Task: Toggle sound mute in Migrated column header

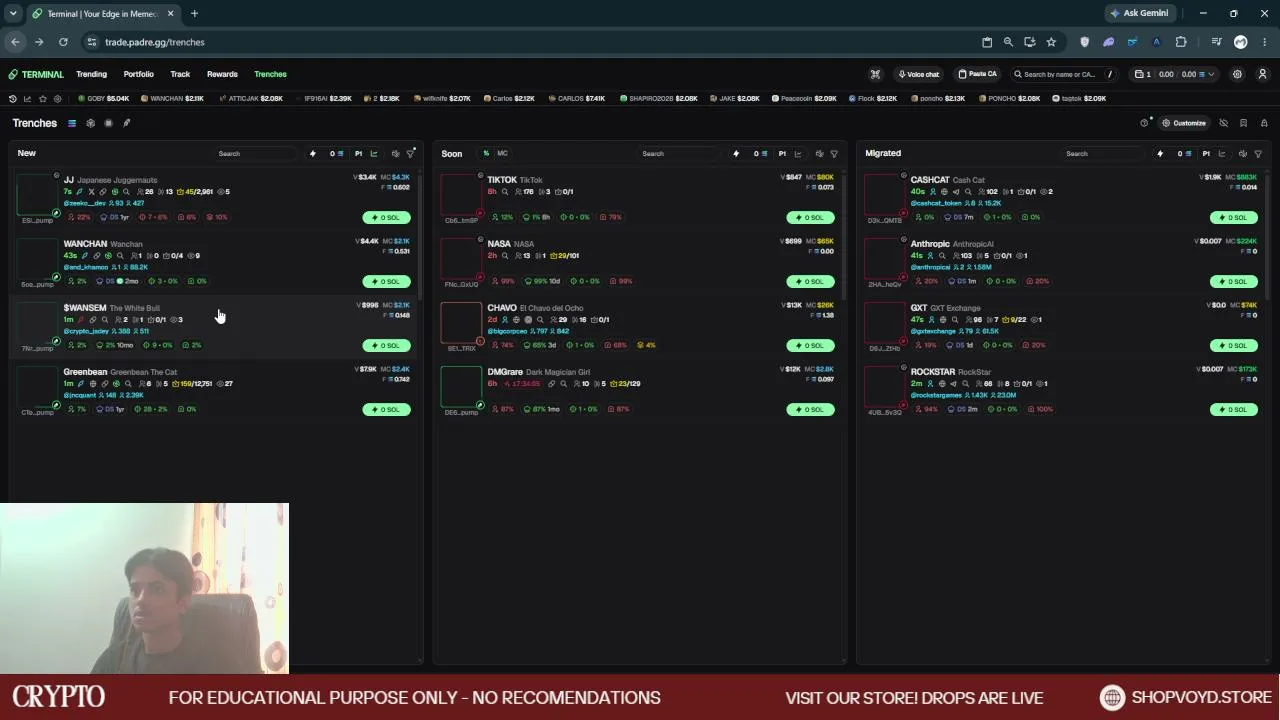Action: point(1243,154)
